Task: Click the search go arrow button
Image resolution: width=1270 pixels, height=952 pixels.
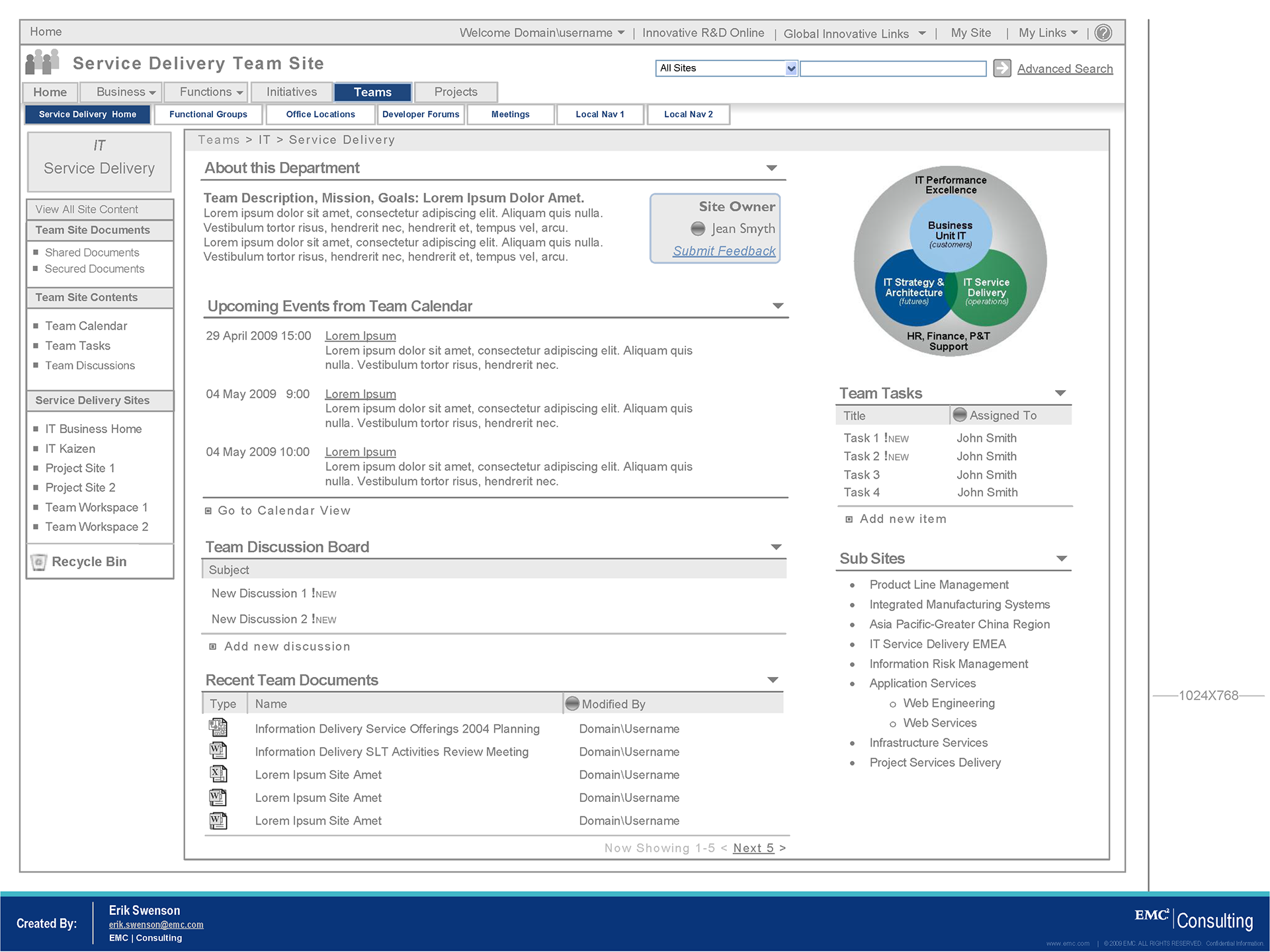Action: [1002, 68]
